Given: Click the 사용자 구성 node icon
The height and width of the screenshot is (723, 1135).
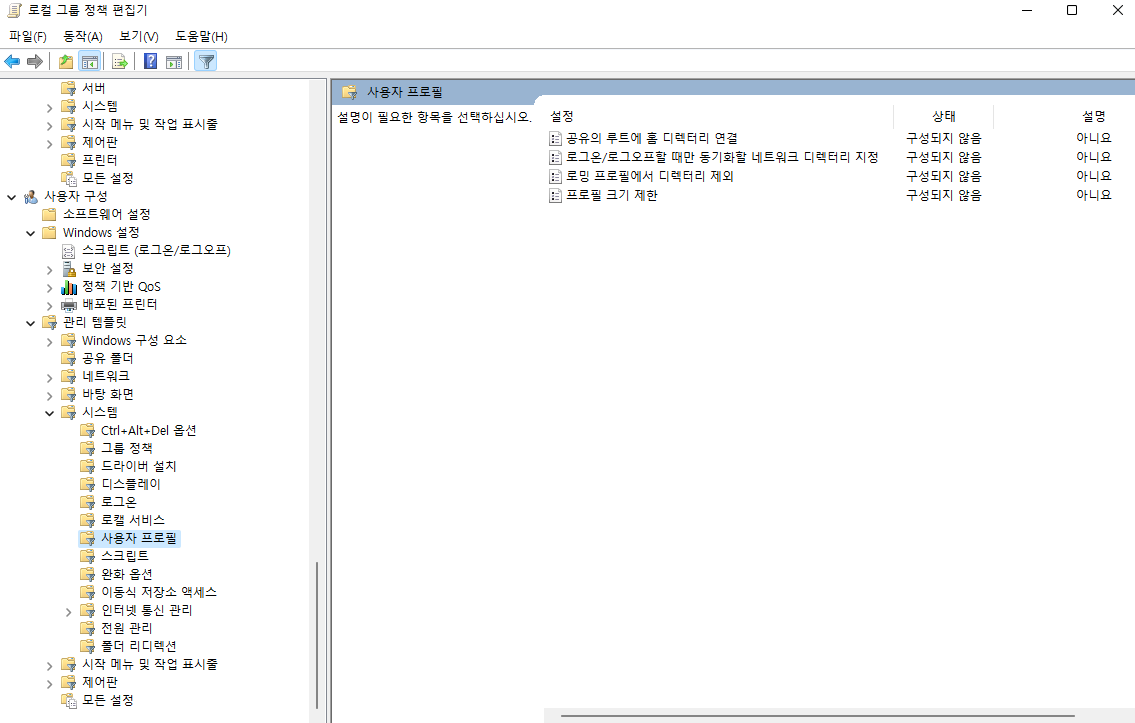Looking at the screenshot, I should pos(31,196).
